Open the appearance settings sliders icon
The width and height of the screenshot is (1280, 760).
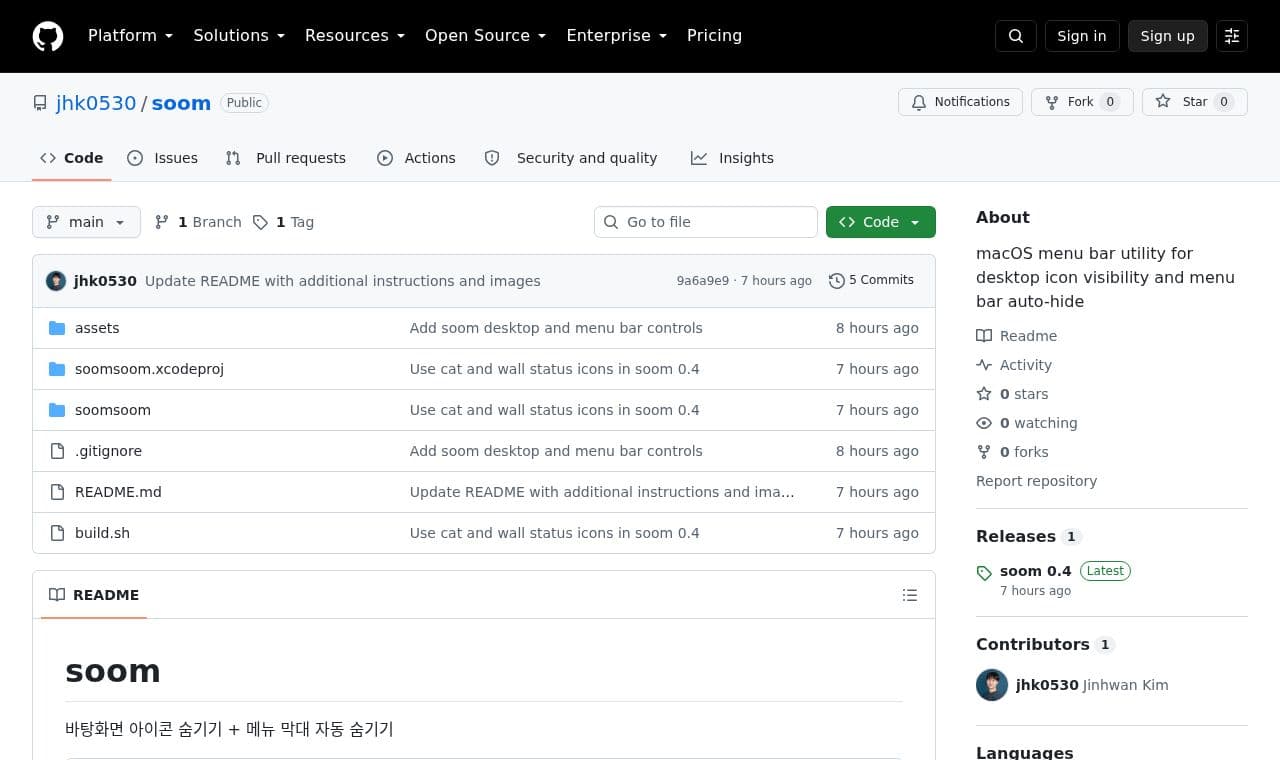[x=1232, y=36]
